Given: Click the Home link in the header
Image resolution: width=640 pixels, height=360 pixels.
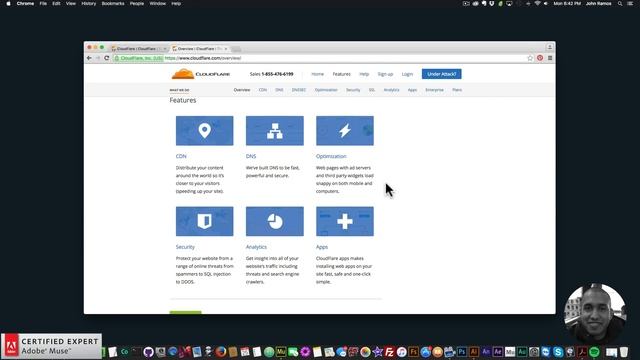Looking at the screenshot, I should click(x=318, y=74).
